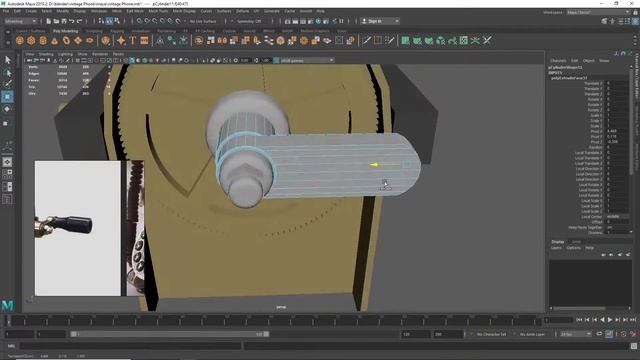Choose the Lasso Select tool in toolbox
This screenshot has height=360, width=640.
pyautogui.click(x=7, y=73)
